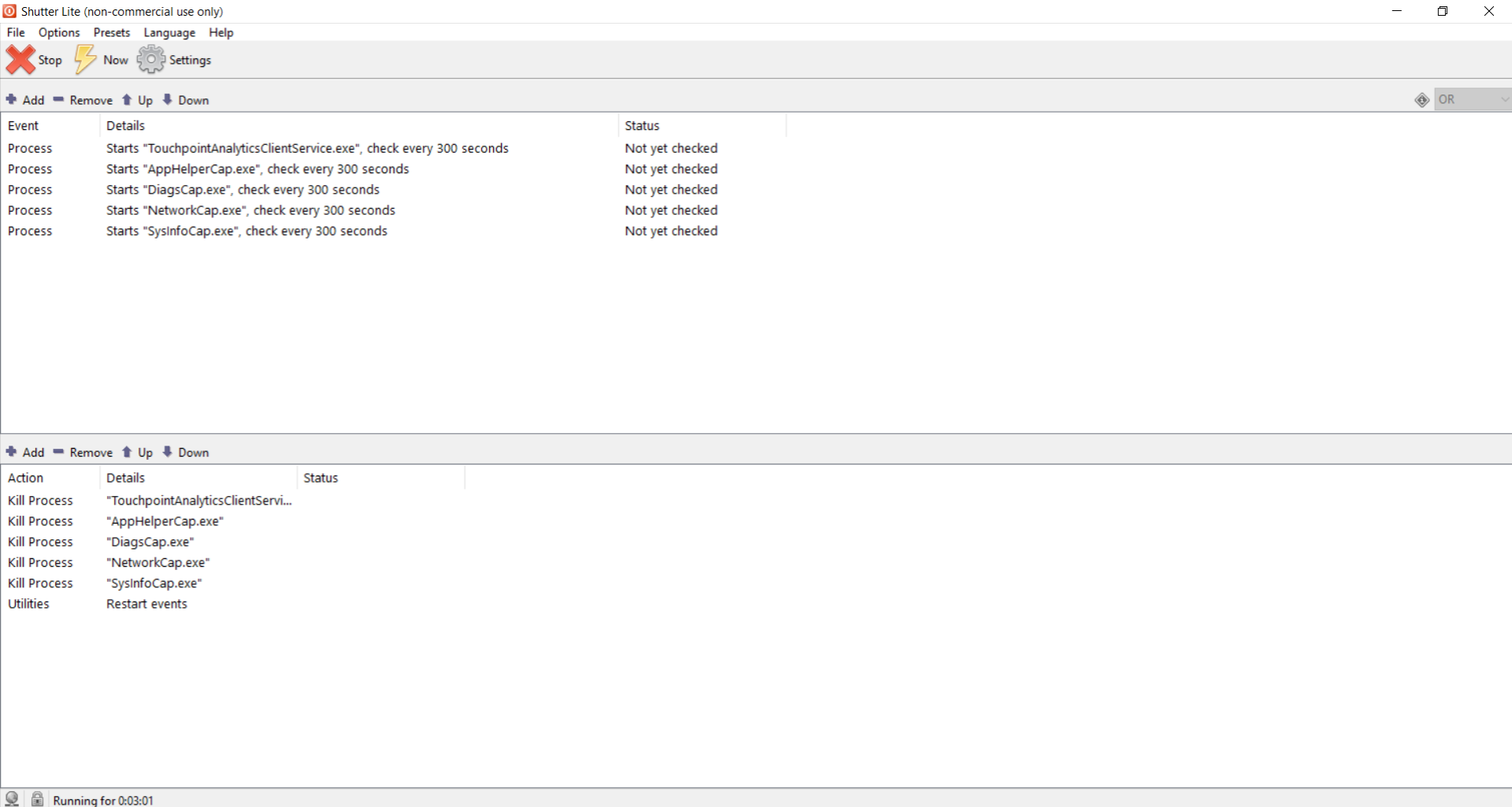This screenshot has height=807, width=1512.
Task: Minimize the Shutter Lite window
Action: click(1397, 11)
